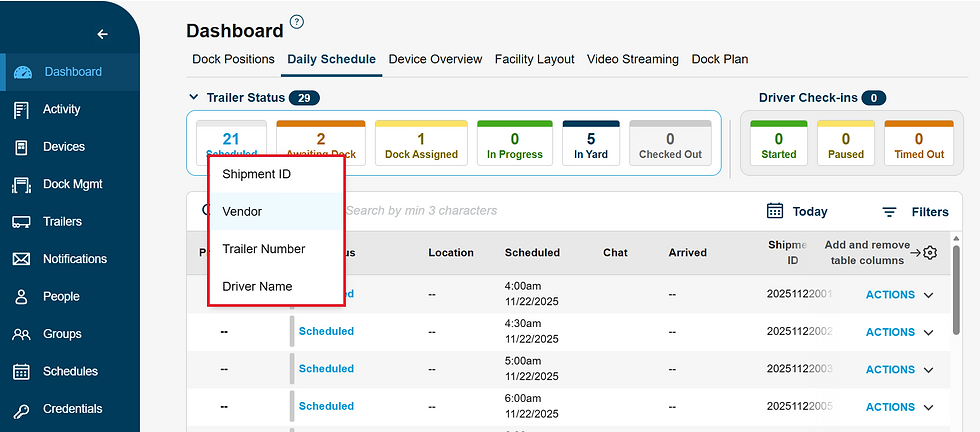Open the Credentials key icon

click(21, 410)
